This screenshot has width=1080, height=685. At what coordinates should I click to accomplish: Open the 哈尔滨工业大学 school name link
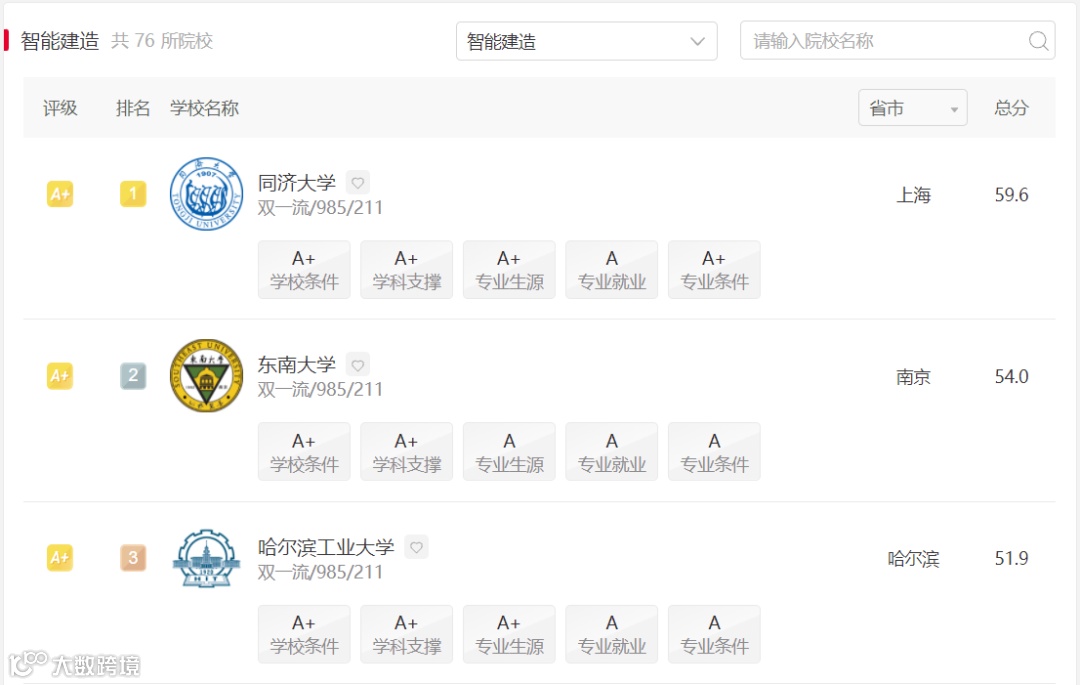(x=326, y=547)
